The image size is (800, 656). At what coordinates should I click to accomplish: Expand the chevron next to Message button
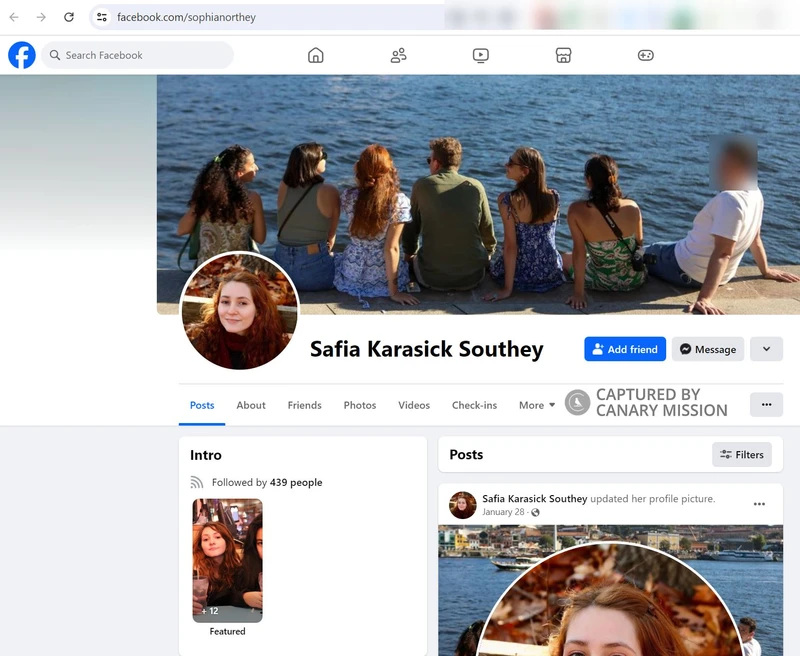(x=766, y=349)
